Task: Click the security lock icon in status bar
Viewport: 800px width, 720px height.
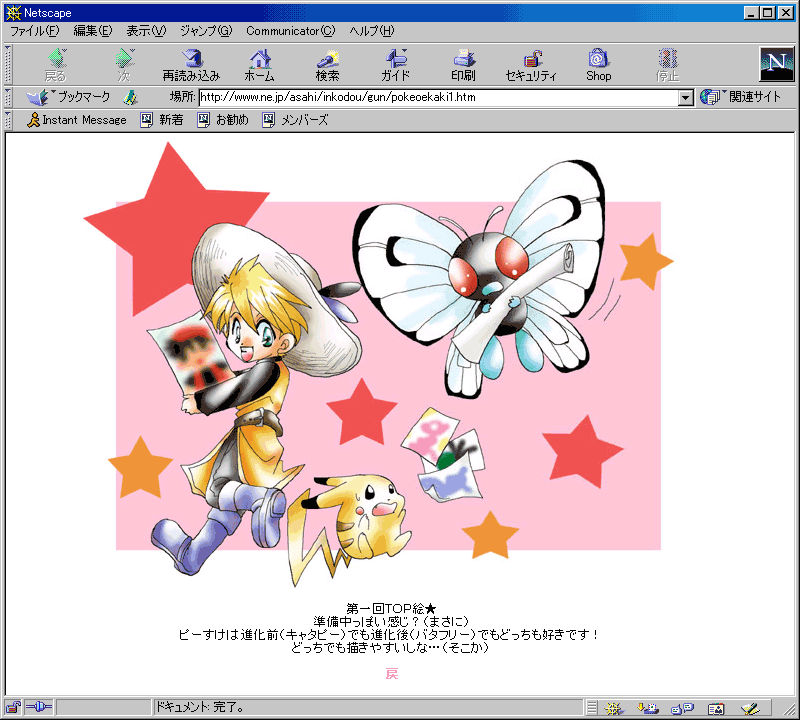Action: (x=13, y=707)
